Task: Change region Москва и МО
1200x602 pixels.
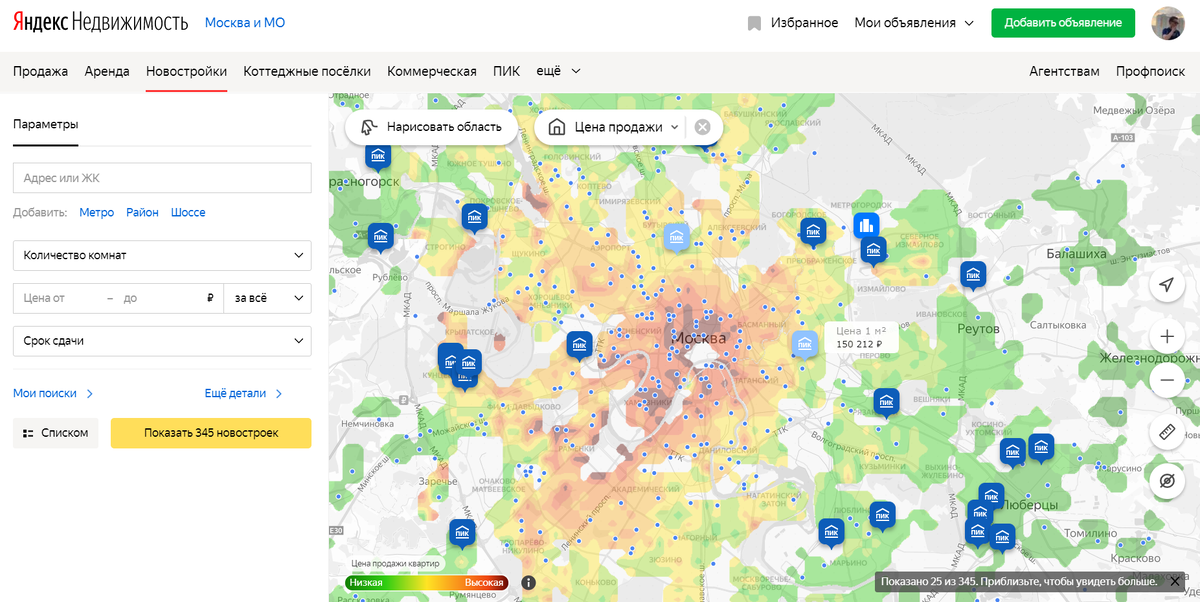Action: (245, 22)
